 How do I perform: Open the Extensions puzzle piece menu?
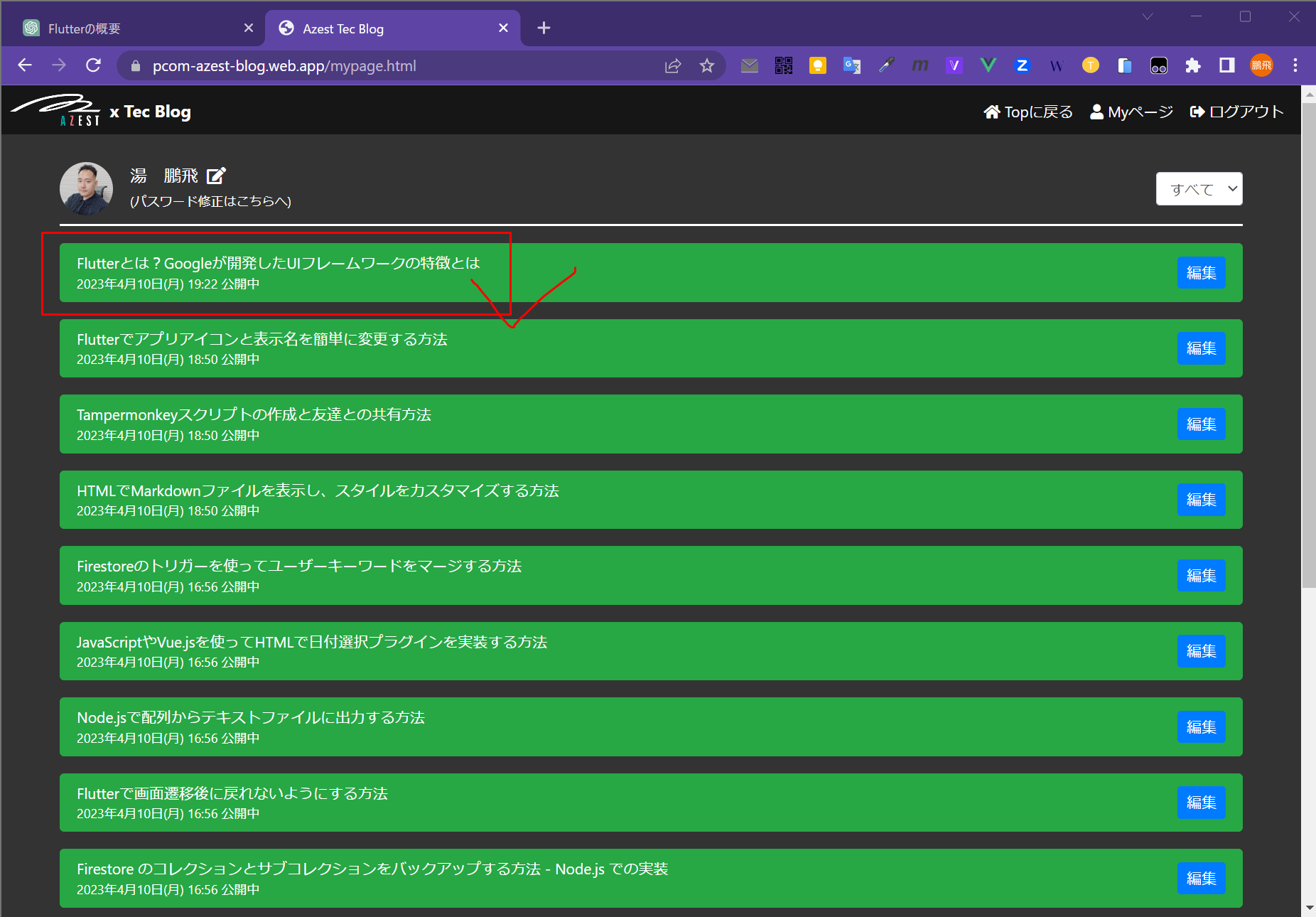point(1192,66)
